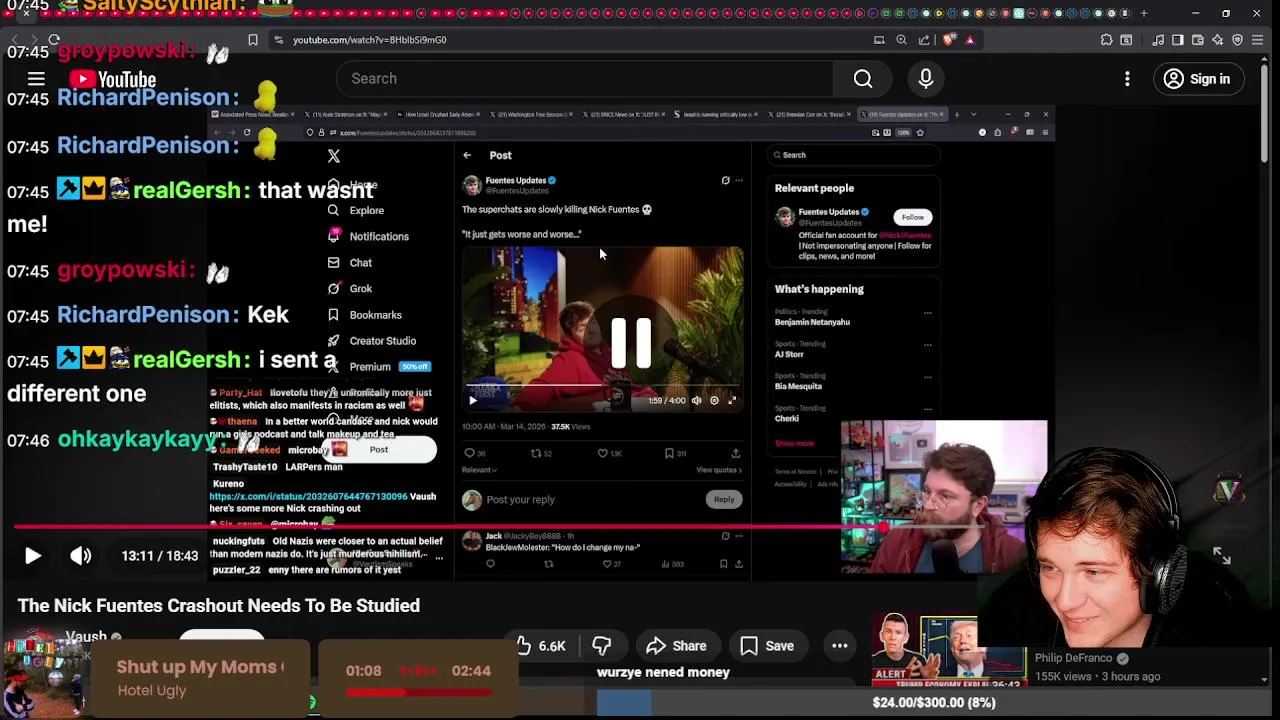Open the View quotes link

[720, 470]
